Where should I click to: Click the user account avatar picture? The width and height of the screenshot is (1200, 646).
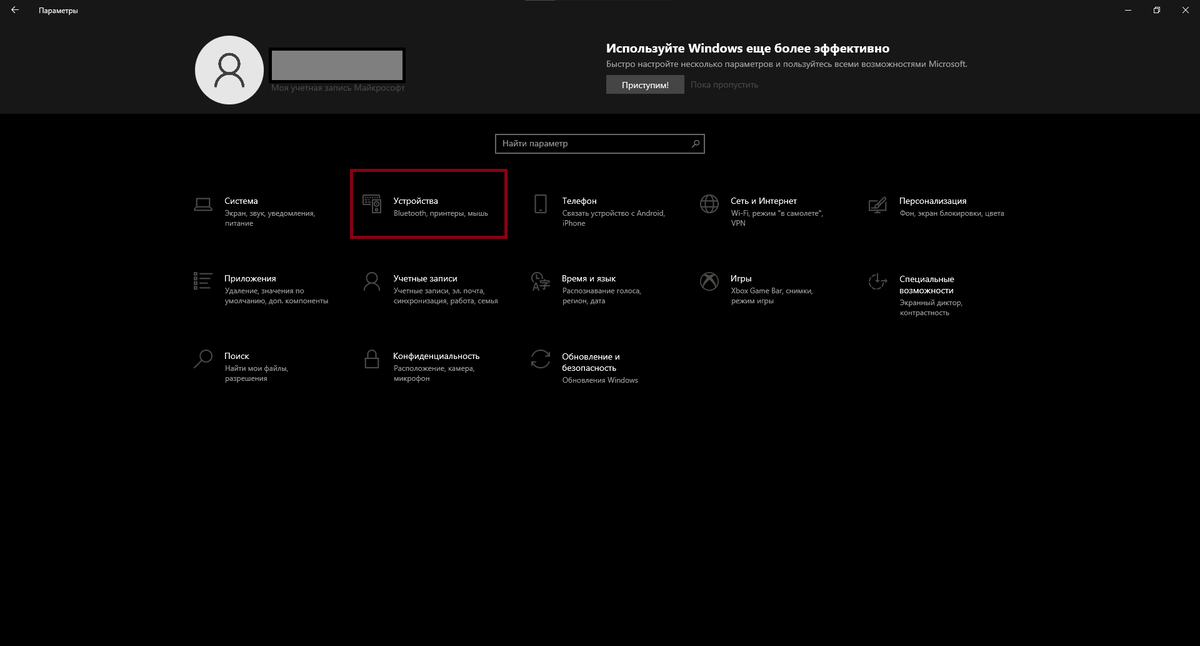click(x=229, y=70)
